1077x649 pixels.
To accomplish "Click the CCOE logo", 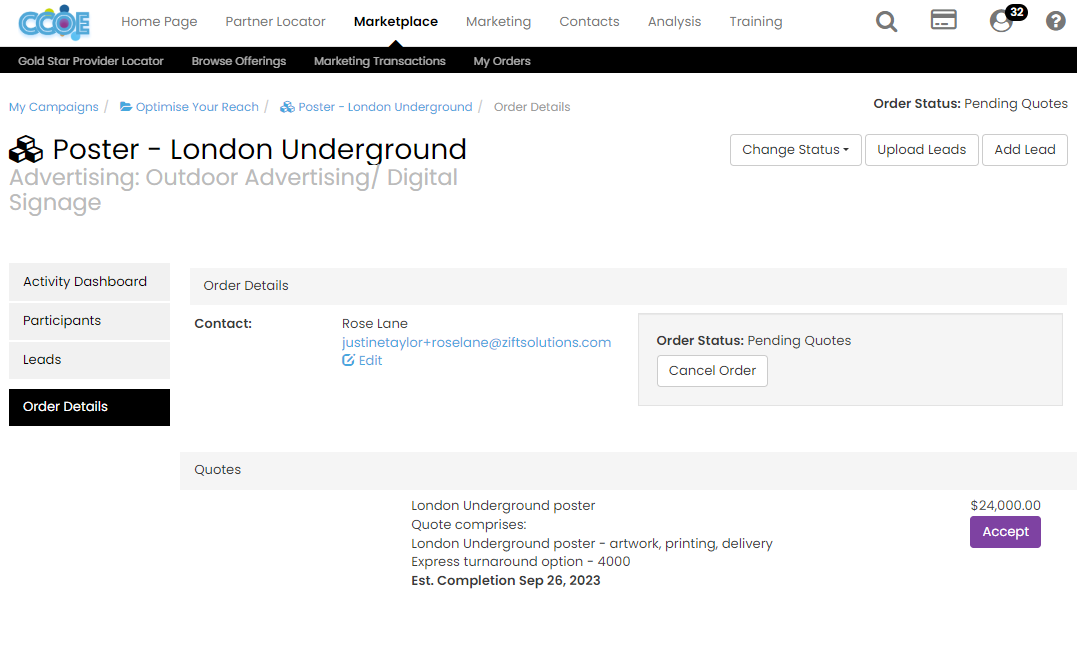I will [54, 22].
